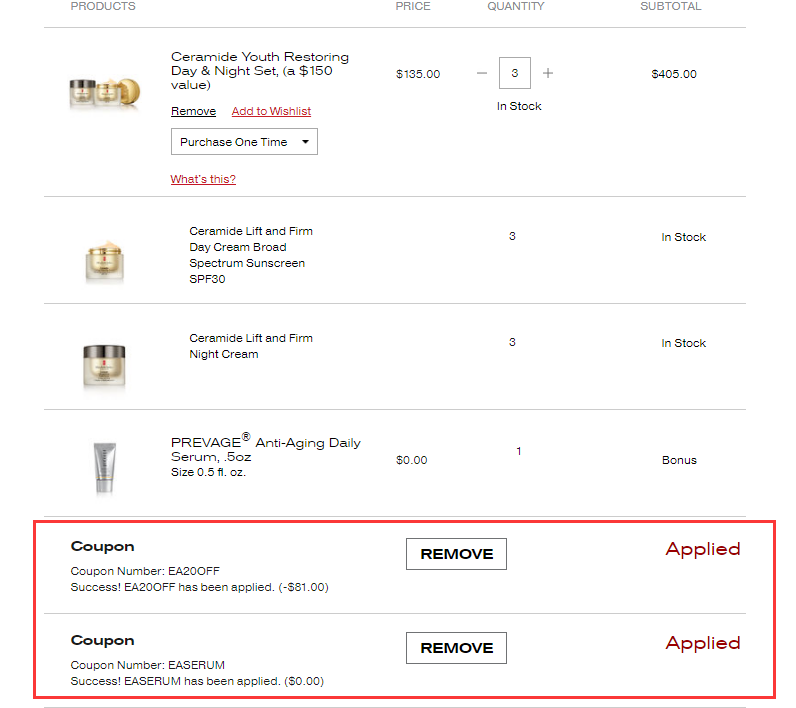The width and height of the screenshot is (796, 708).
Task: Click the Remove link under Ceramide set
Action: point(193,111)
